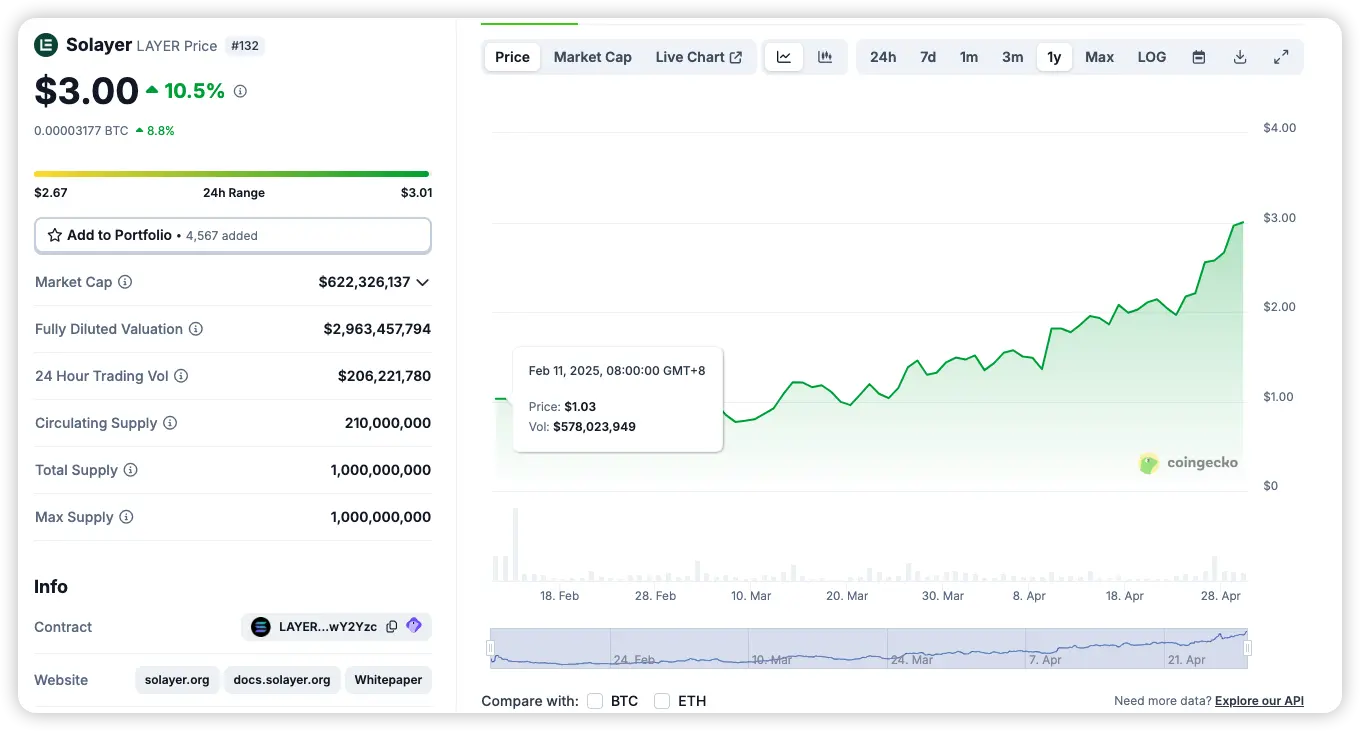This screenshot has width=1360, height=731.
Task: Open the calendar date range picker
Action: click(1199, 57)
